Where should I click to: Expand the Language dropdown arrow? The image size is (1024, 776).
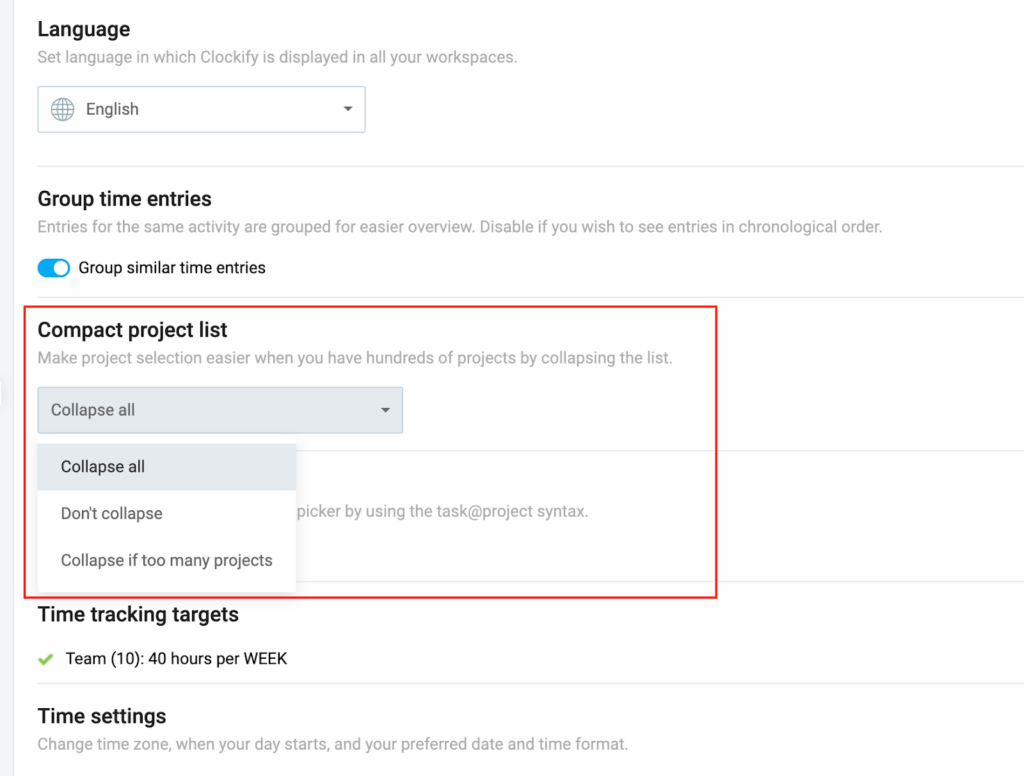348,109
